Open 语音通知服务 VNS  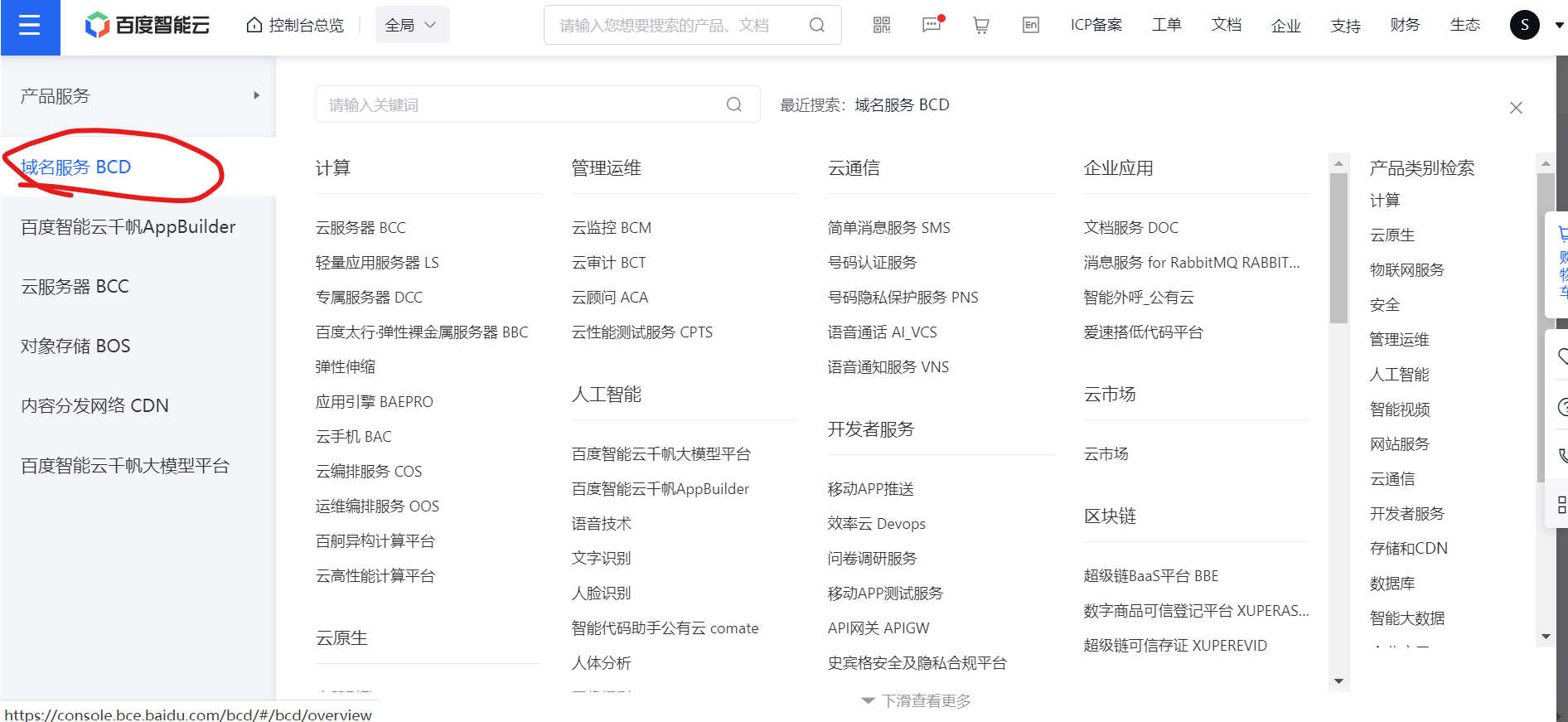click(x=888, y=367)
